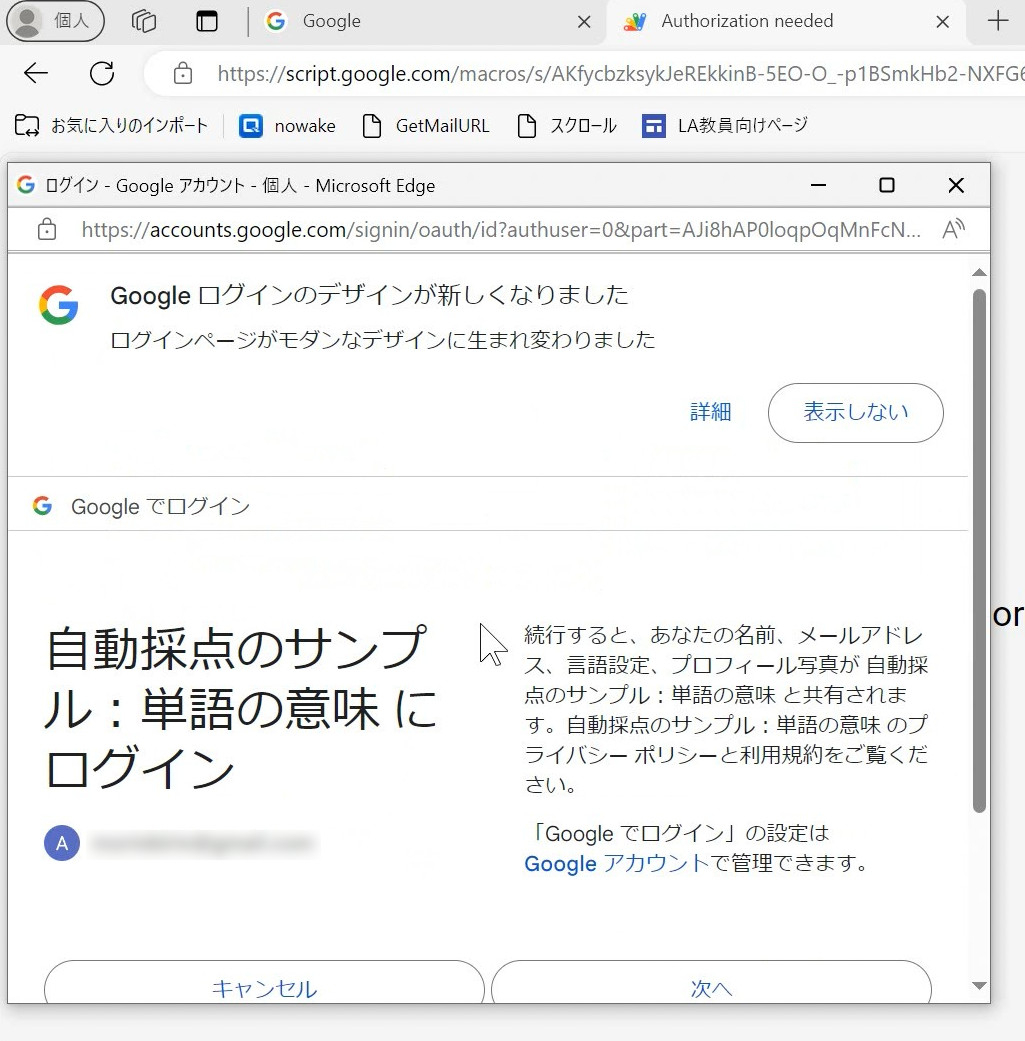Click the scrollbar down arrow in the popup
Image resolution: width=1025 pixels, height=1041 pixels.
coord(978,986)
